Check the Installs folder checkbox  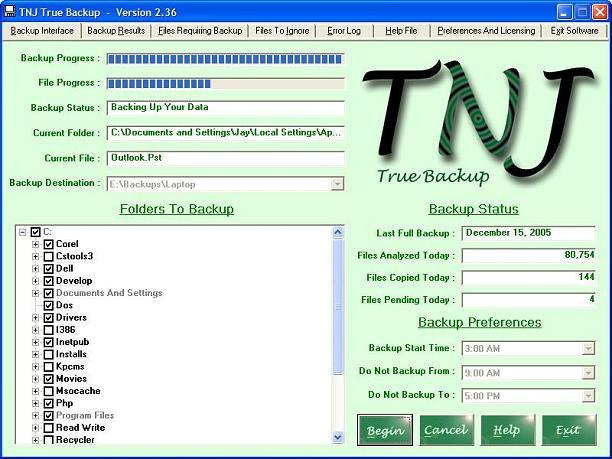point(48,354)
